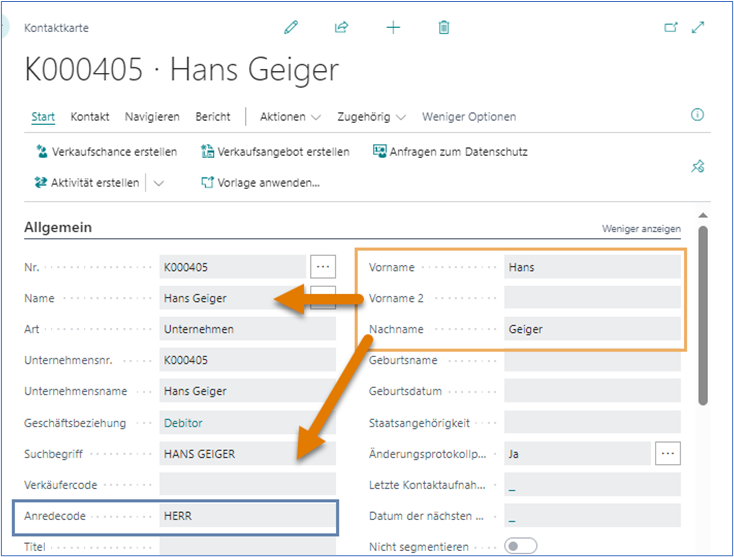Open the Bericht menu tab

212,117
